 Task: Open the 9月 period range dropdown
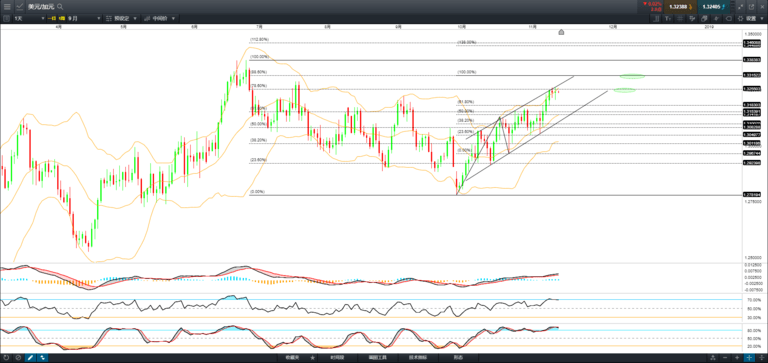[84, 18]
